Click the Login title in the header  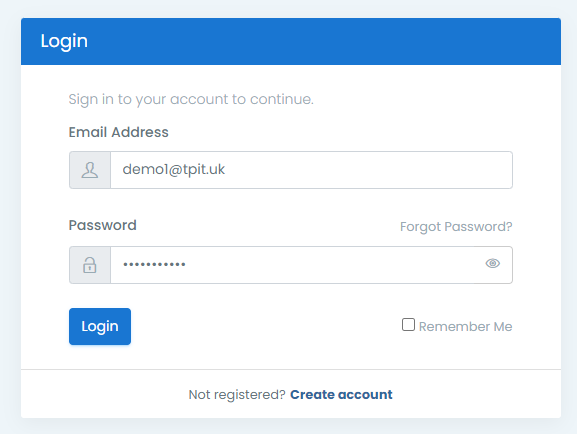coord(64,41)
